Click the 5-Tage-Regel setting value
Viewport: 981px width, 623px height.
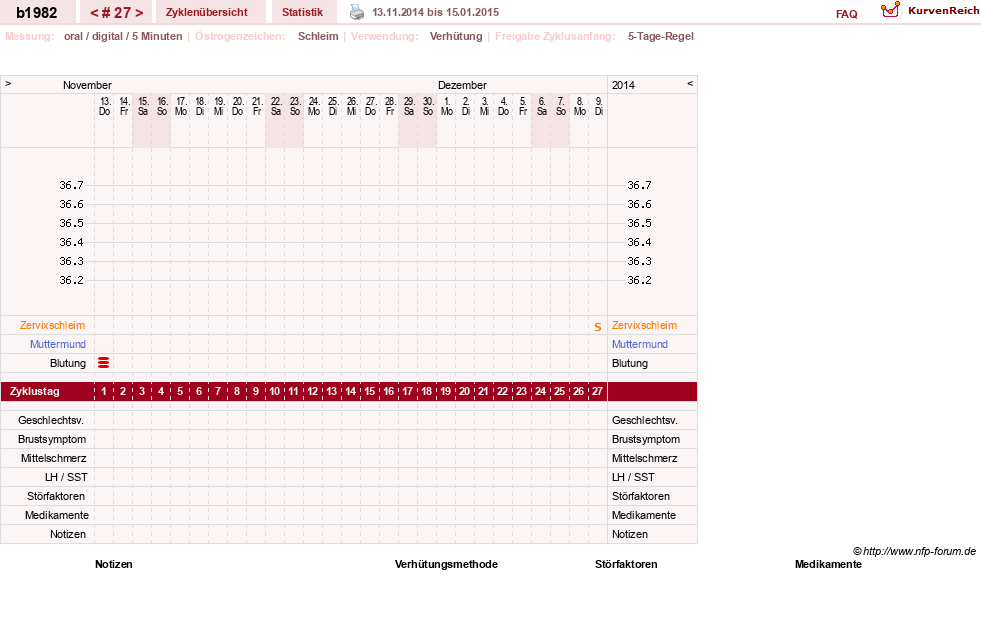pyautogui.click(x=661, y=36)
